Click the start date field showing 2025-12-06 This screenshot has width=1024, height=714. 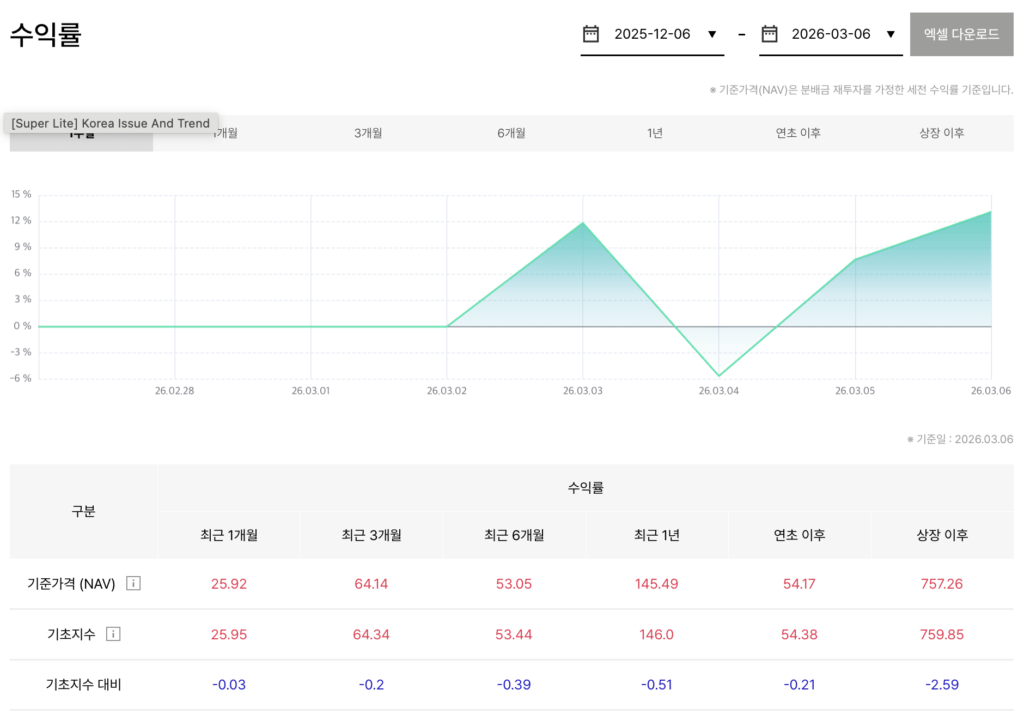[652, 34]
